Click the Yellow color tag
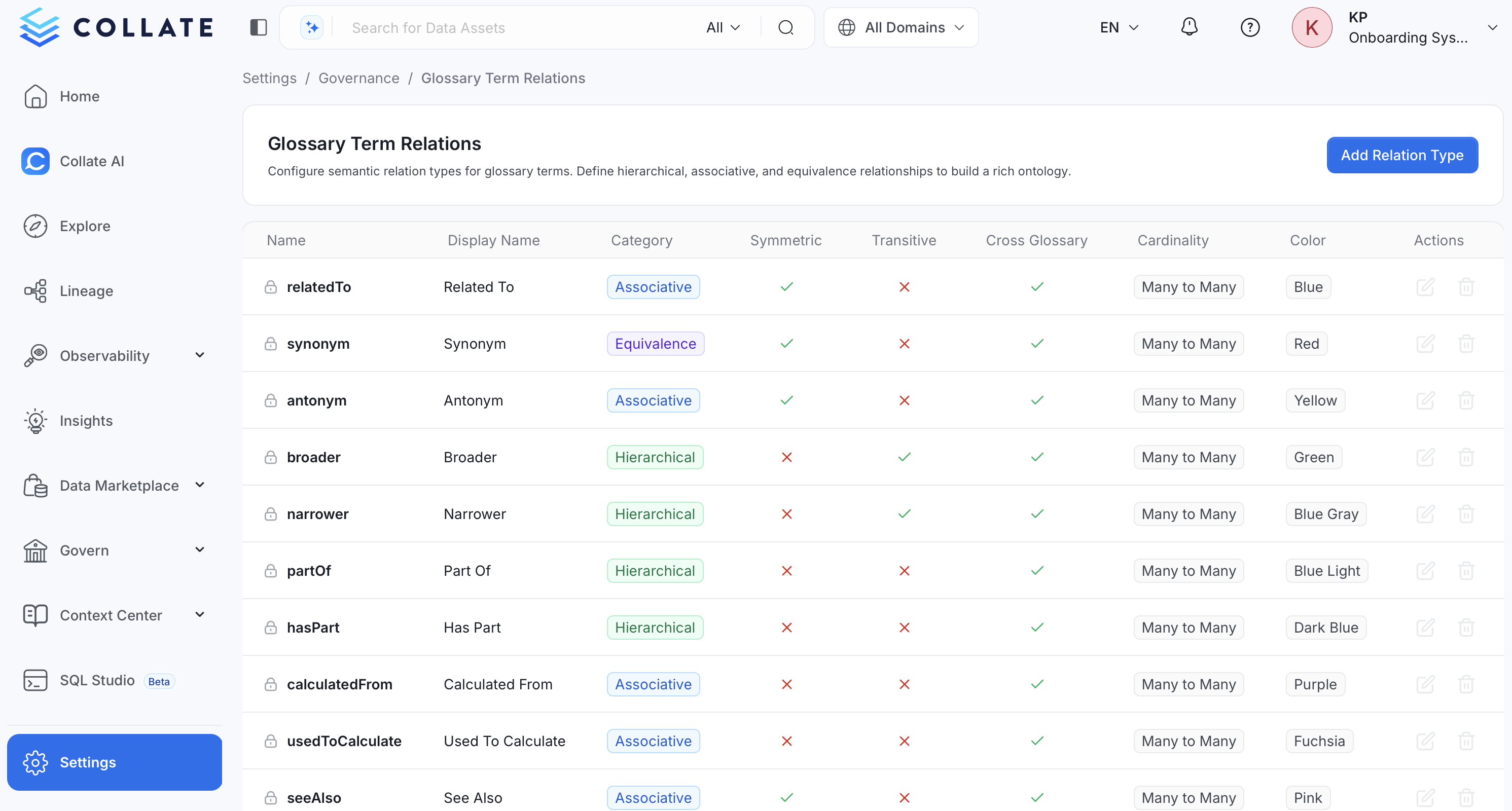The width and height of the screenshot is (1512, 811). point(1315,401)
